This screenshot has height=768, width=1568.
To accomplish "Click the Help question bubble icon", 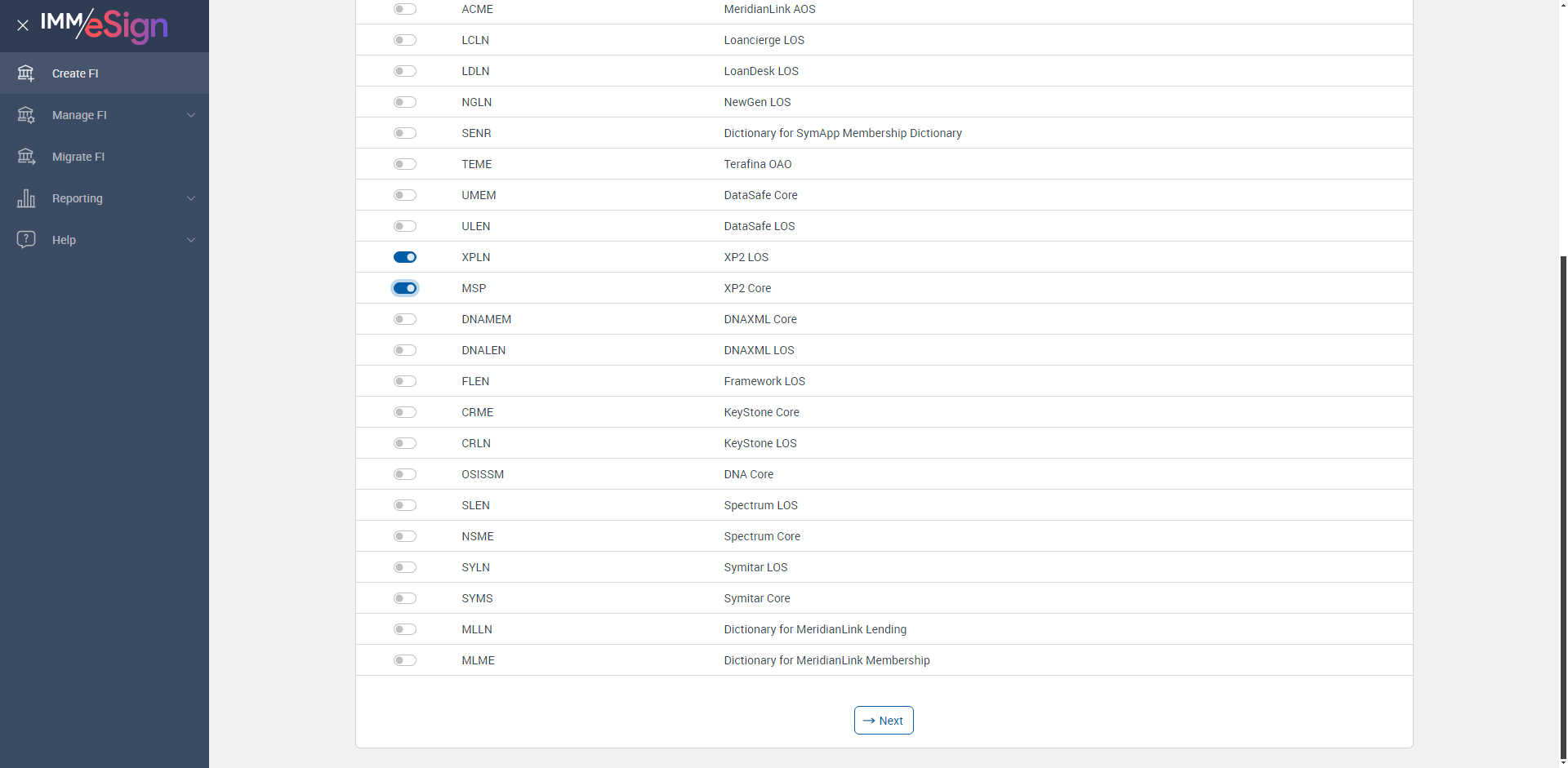I will click(26, 240).
